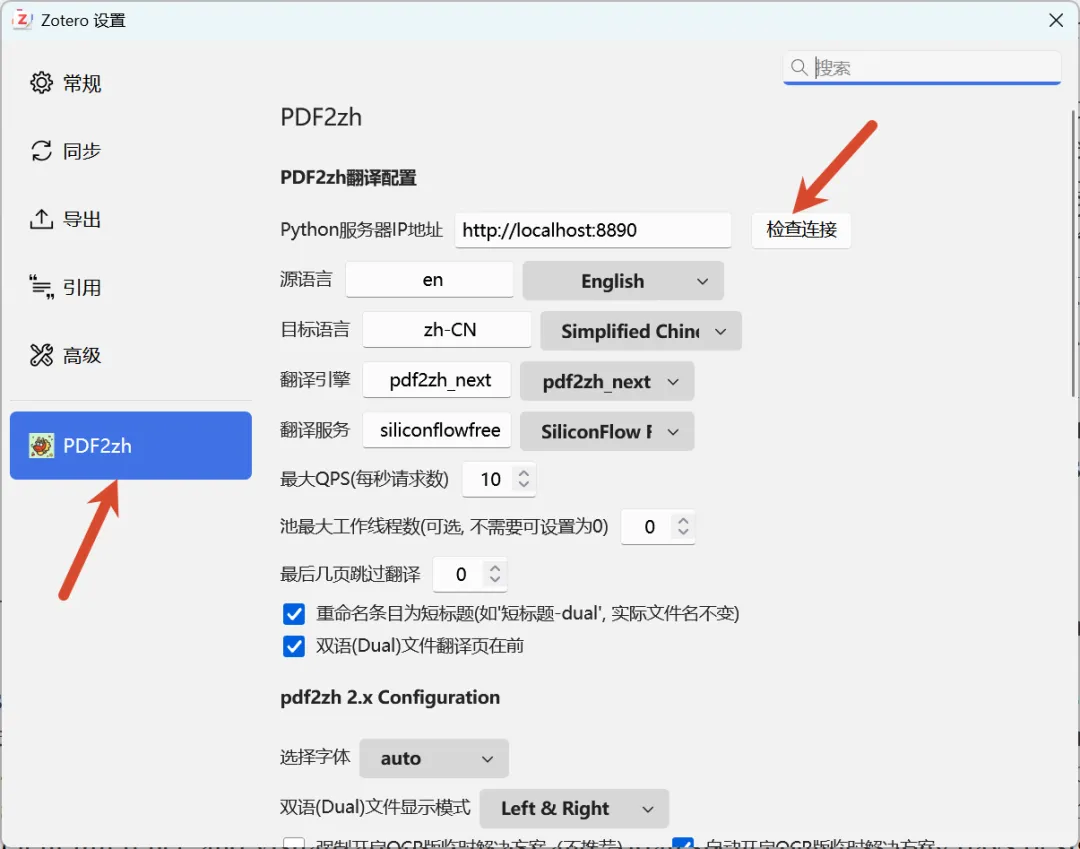Click the 'pdf2zh 2.x Configuration' heading
This screenshot has width=1080, height=849.
390,698
